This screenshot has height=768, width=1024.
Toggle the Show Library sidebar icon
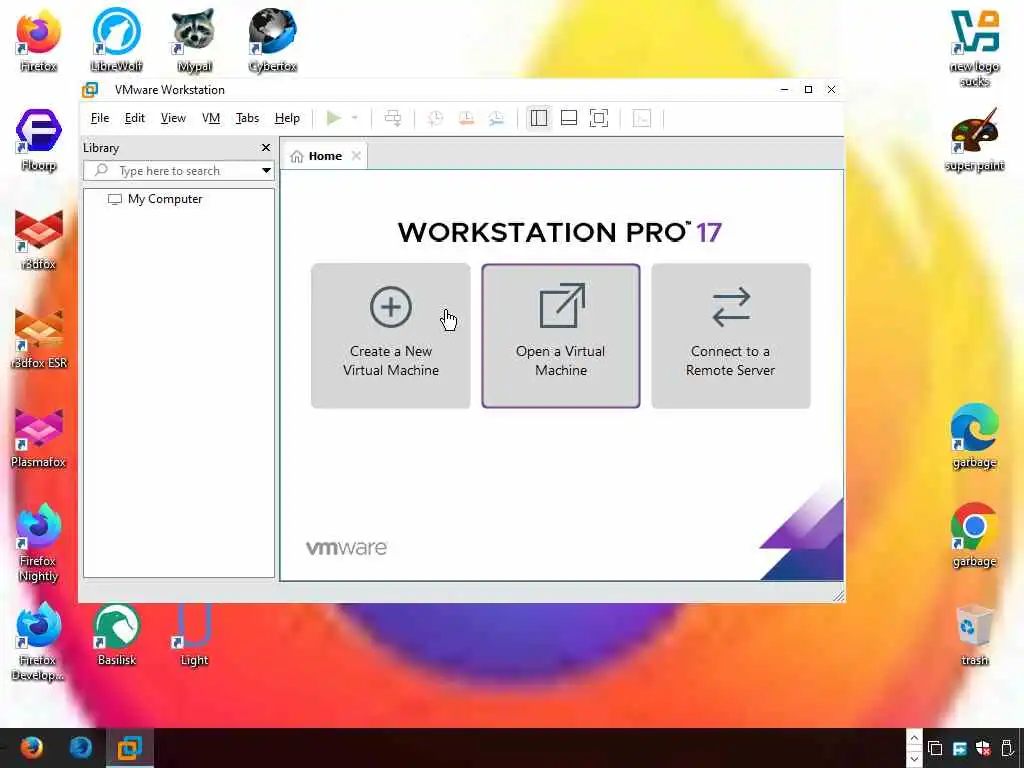pos(539,118)
